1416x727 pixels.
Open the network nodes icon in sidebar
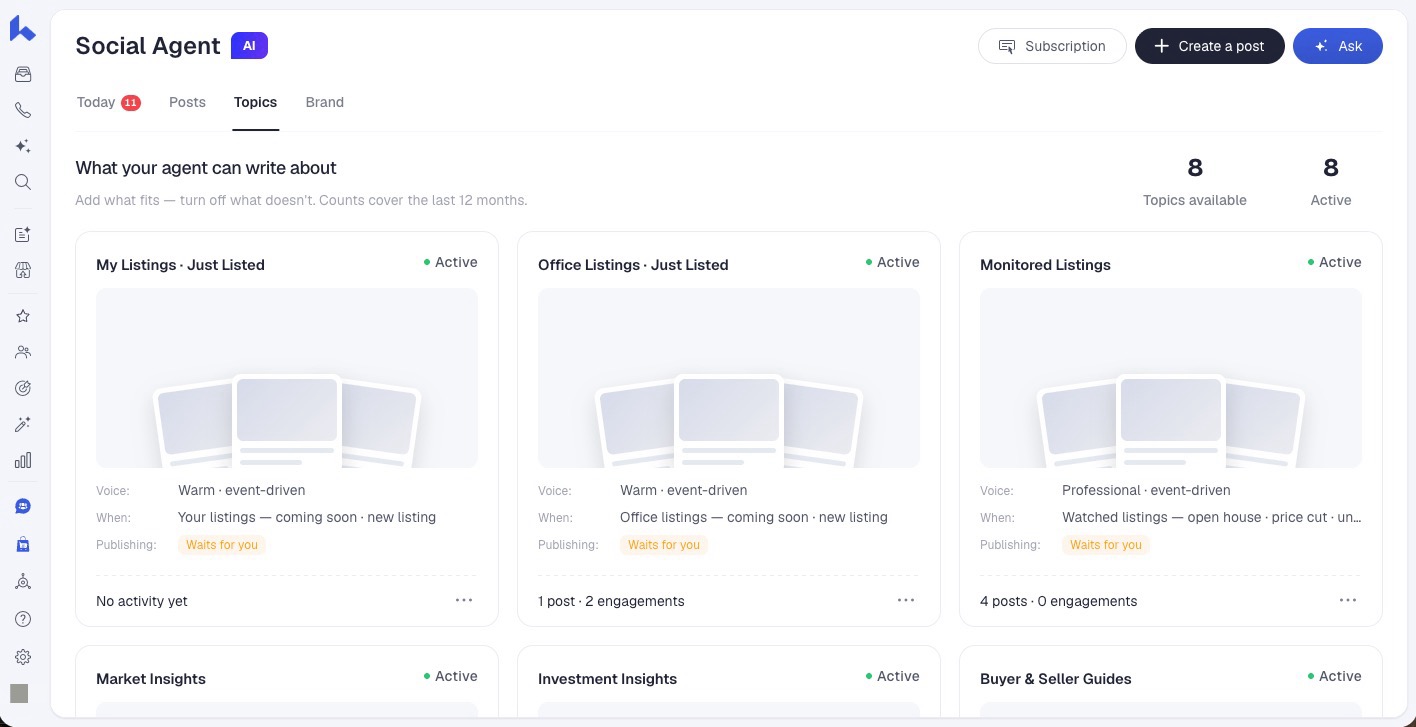click(x=22, y=581)
